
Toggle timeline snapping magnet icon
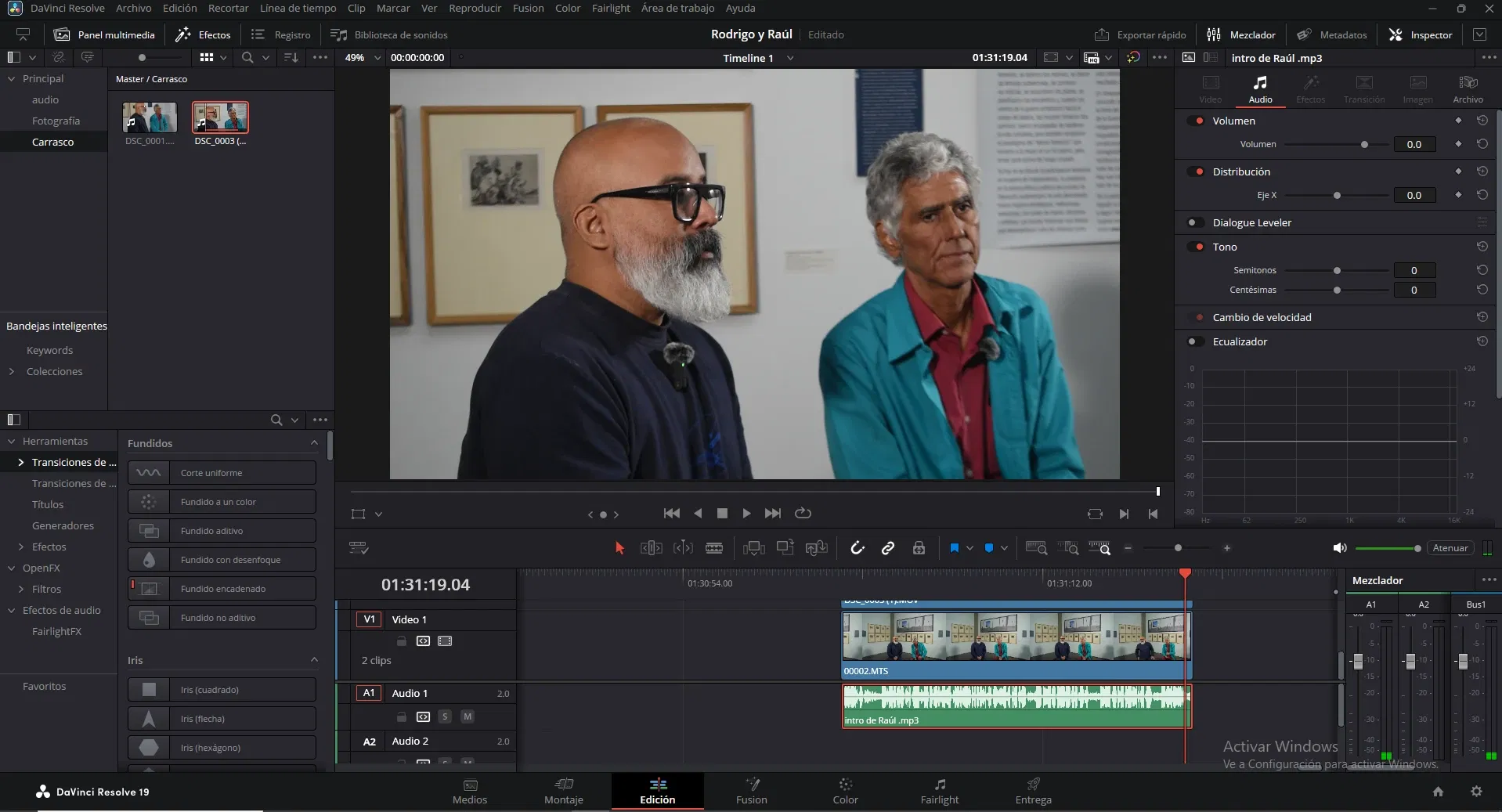pos(858,548)
